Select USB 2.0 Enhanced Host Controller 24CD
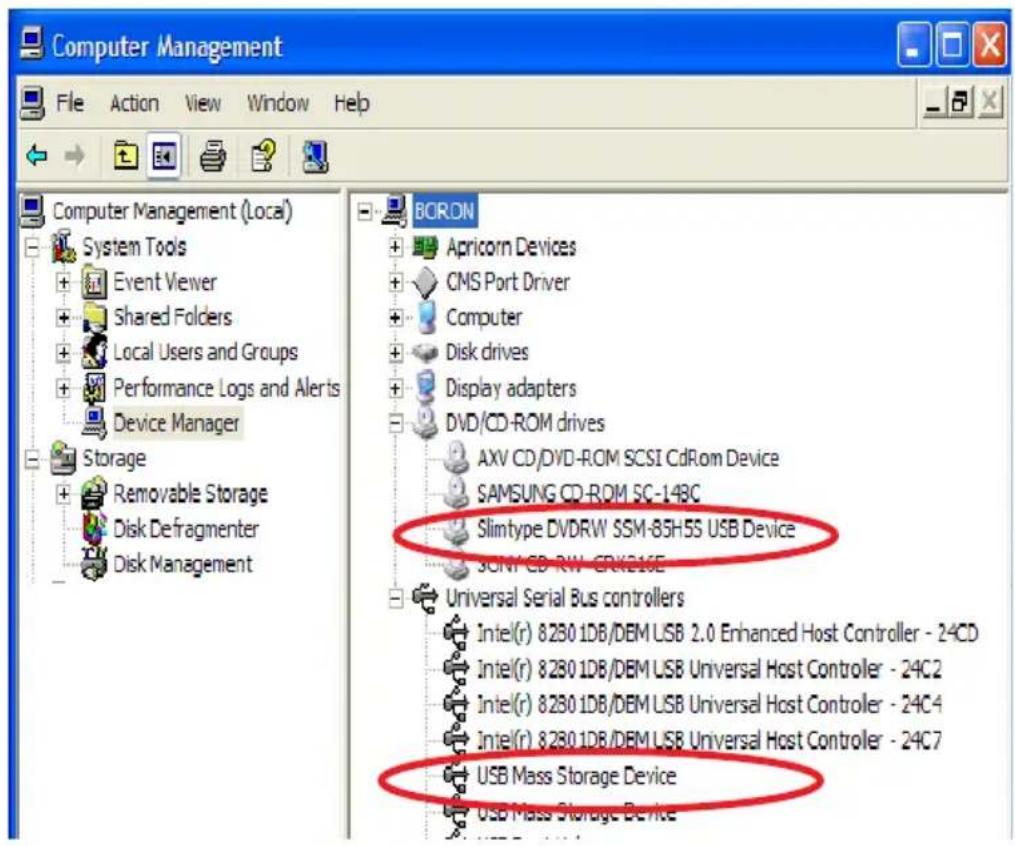 pyautogui.click(x=727, y=632)
